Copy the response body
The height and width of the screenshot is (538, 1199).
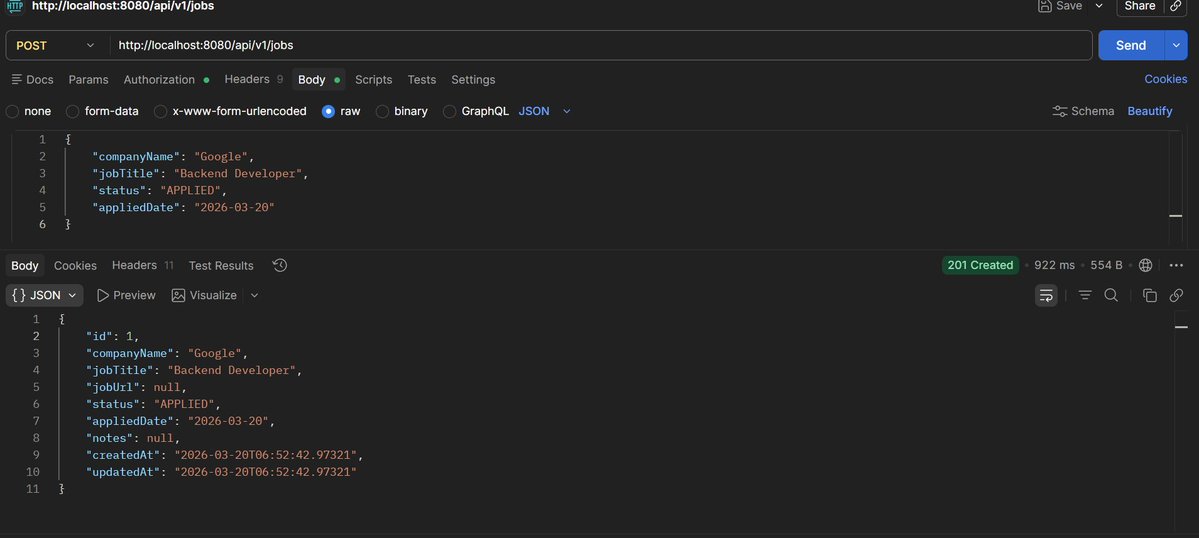pos(1149,295)
